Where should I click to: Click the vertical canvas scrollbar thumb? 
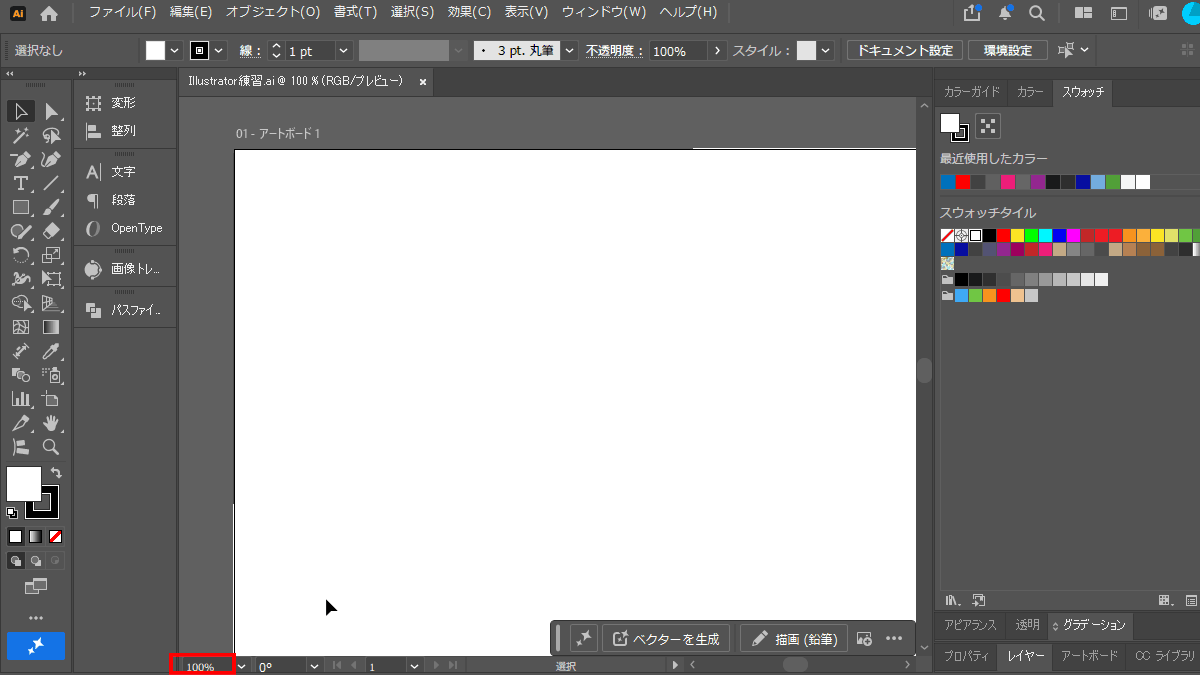[924, 370]
